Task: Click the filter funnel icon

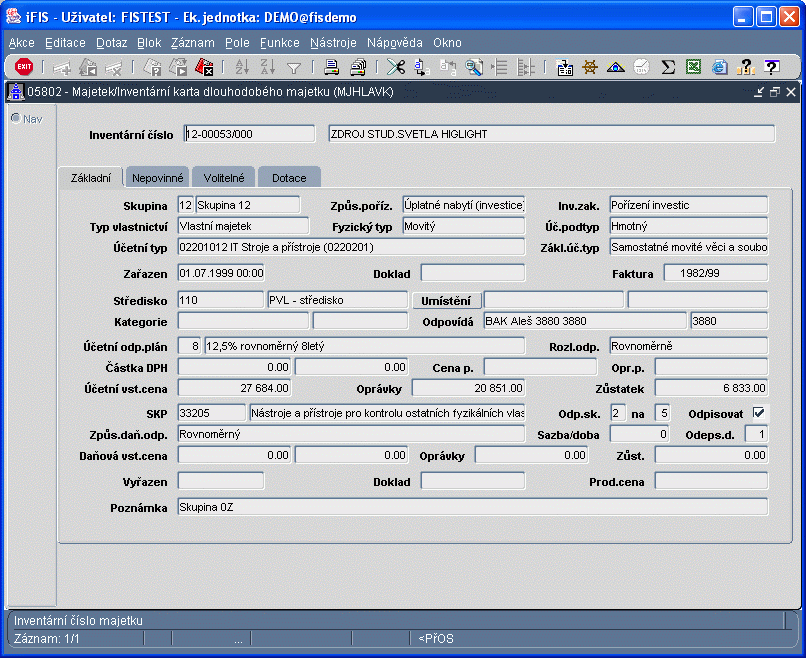Action: 294,67
